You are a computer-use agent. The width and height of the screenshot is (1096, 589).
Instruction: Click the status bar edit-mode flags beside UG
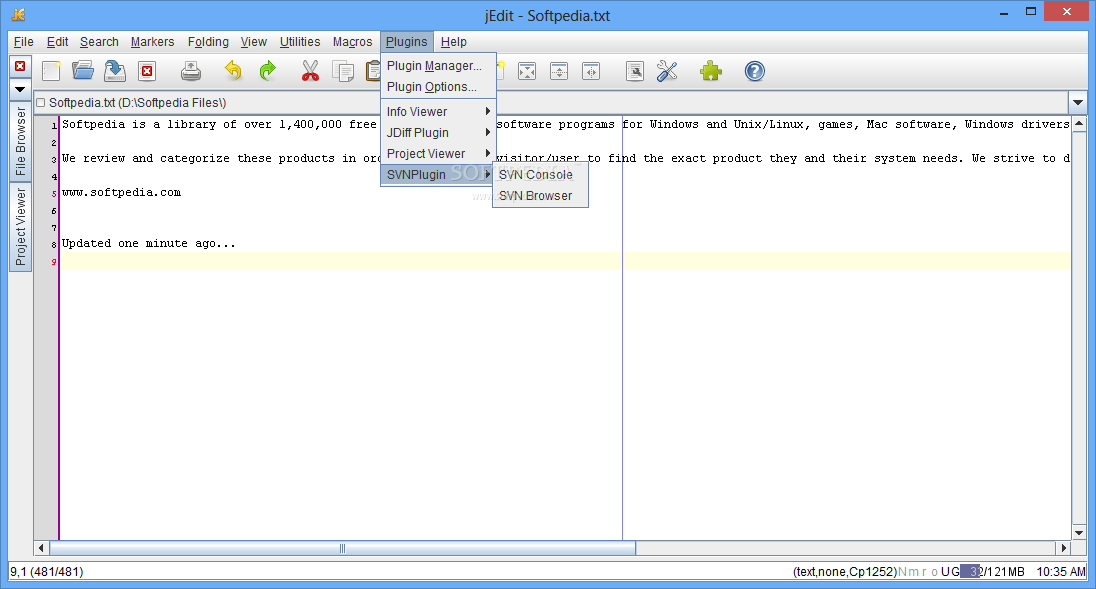tap(918, 572)
